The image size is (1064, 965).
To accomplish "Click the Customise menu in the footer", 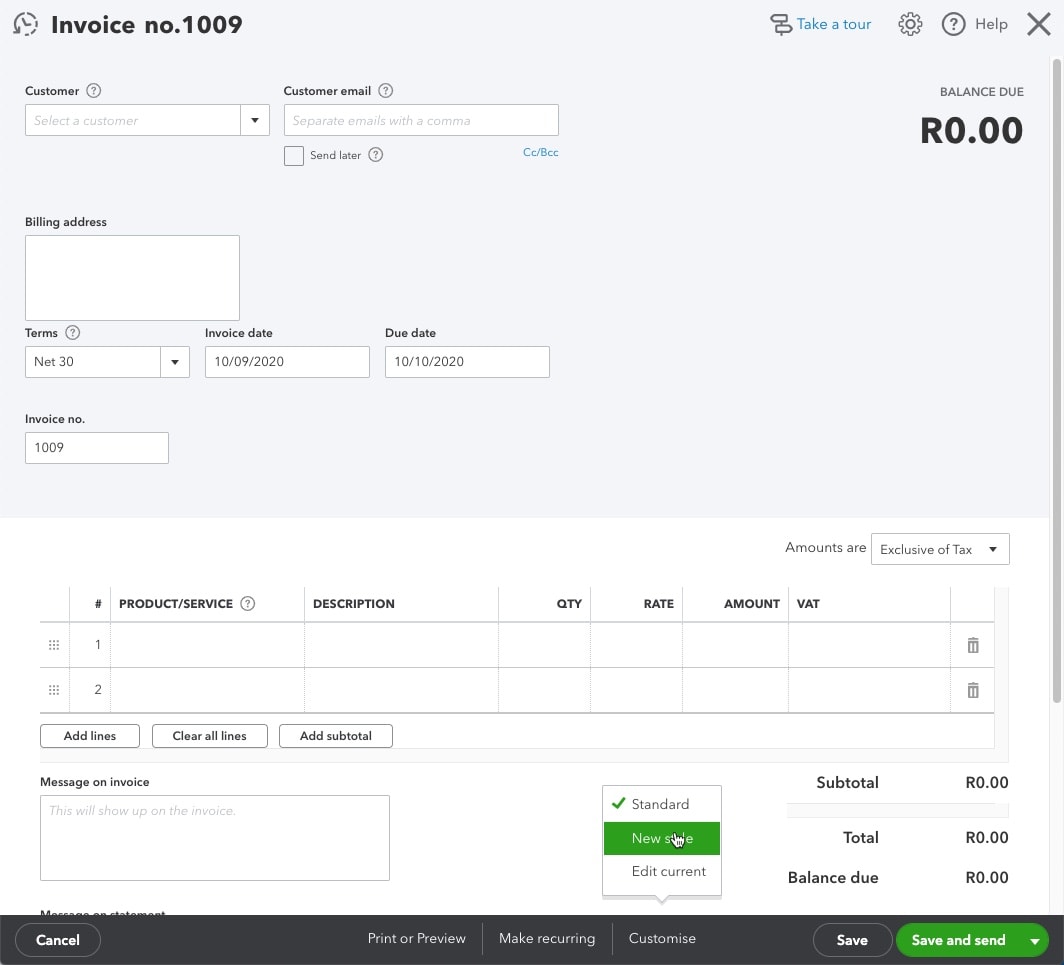I will click(662, 938).
